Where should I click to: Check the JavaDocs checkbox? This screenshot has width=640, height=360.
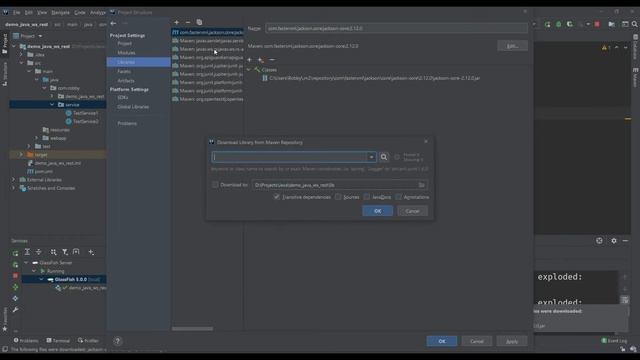coord(367,197)
